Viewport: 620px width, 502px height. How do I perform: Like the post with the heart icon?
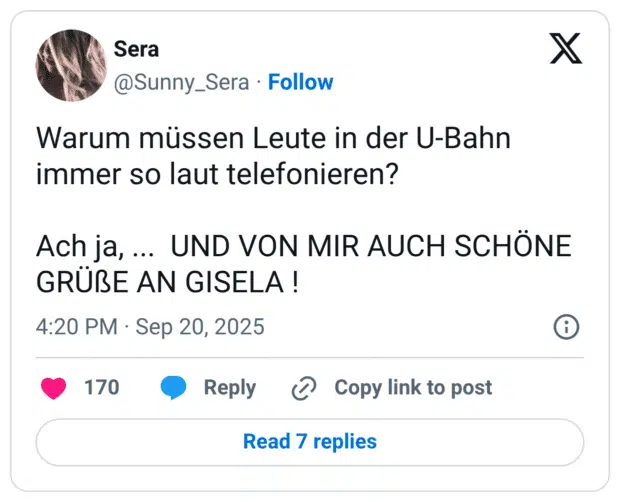point(53,388)
